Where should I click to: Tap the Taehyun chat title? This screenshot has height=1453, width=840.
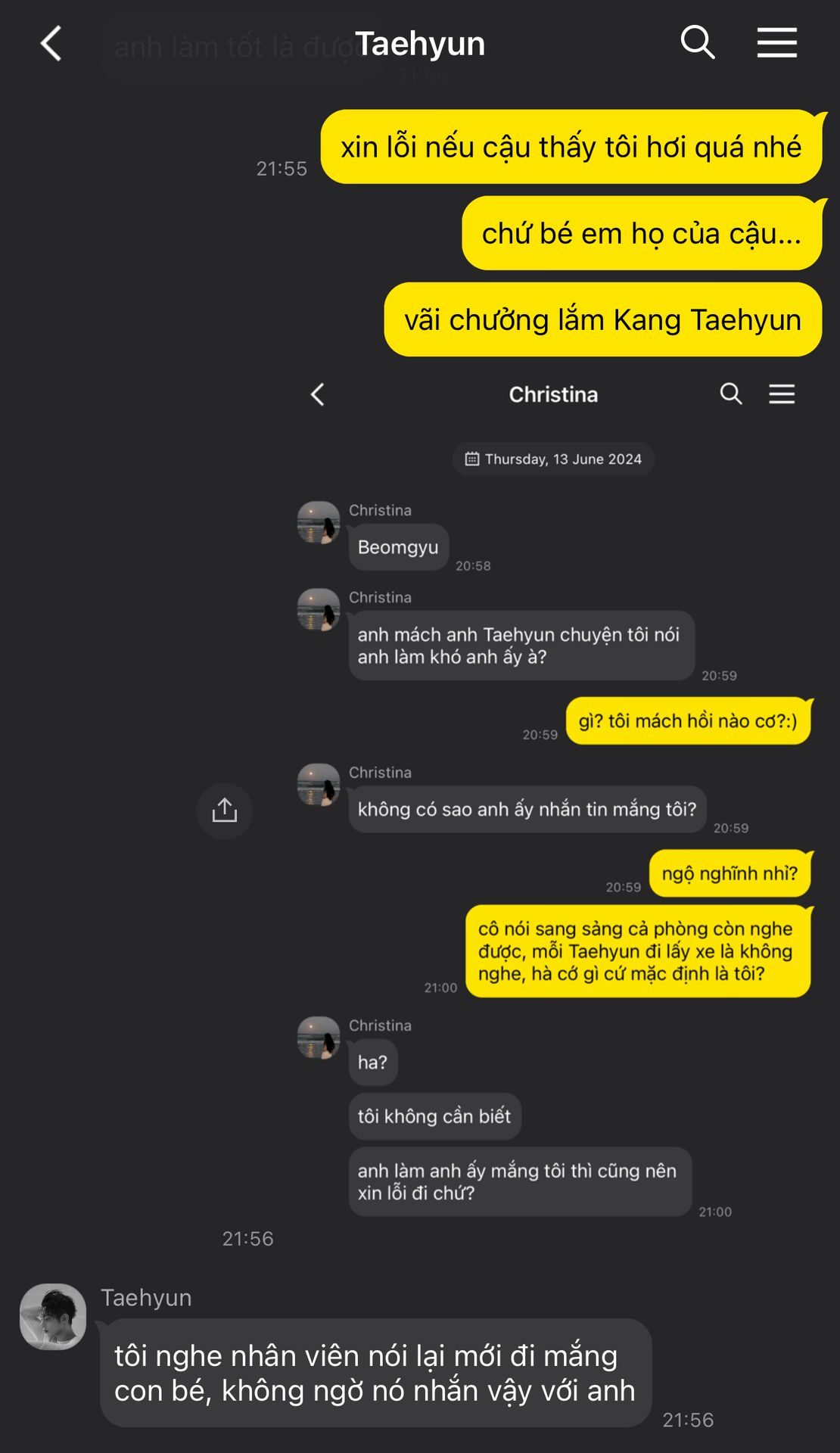tap(420, 43)
